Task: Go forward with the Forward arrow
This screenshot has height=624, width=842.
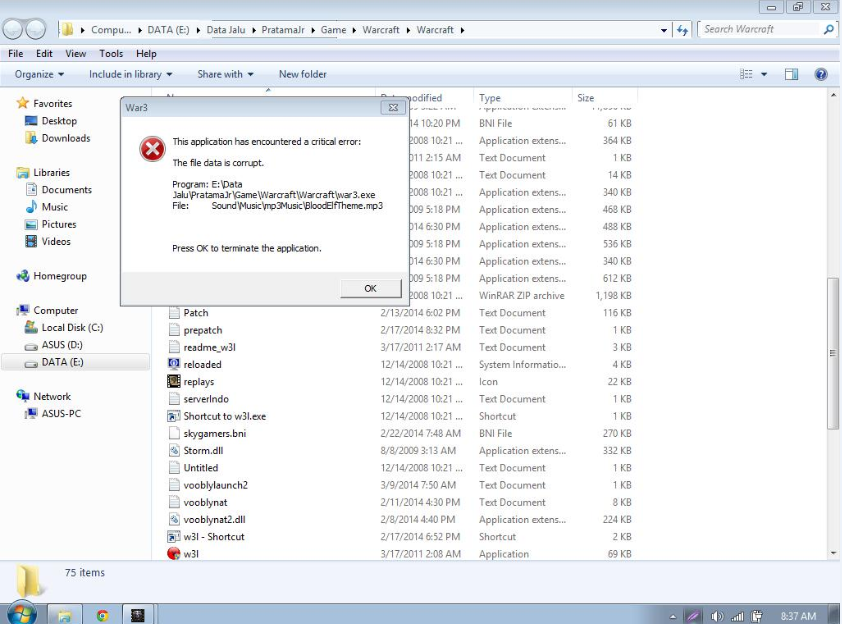Action: (x=36, y=29)
